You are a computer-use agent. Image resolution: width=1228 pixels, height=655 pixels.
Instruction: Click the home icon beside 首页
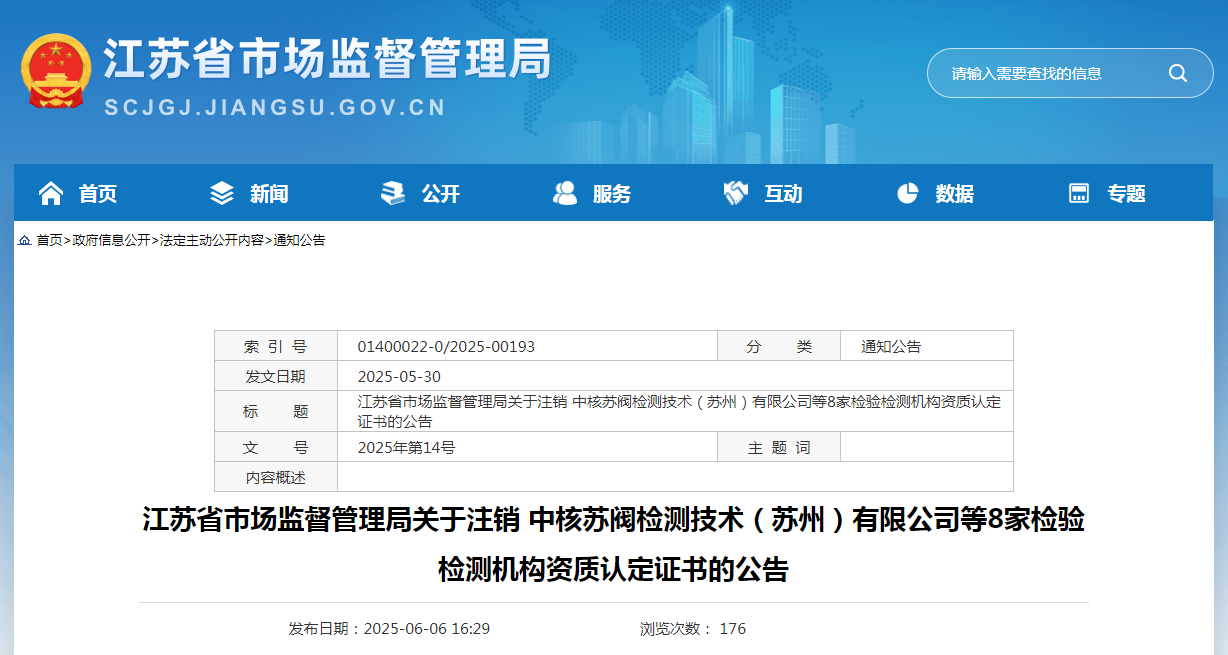pos(51,193)
